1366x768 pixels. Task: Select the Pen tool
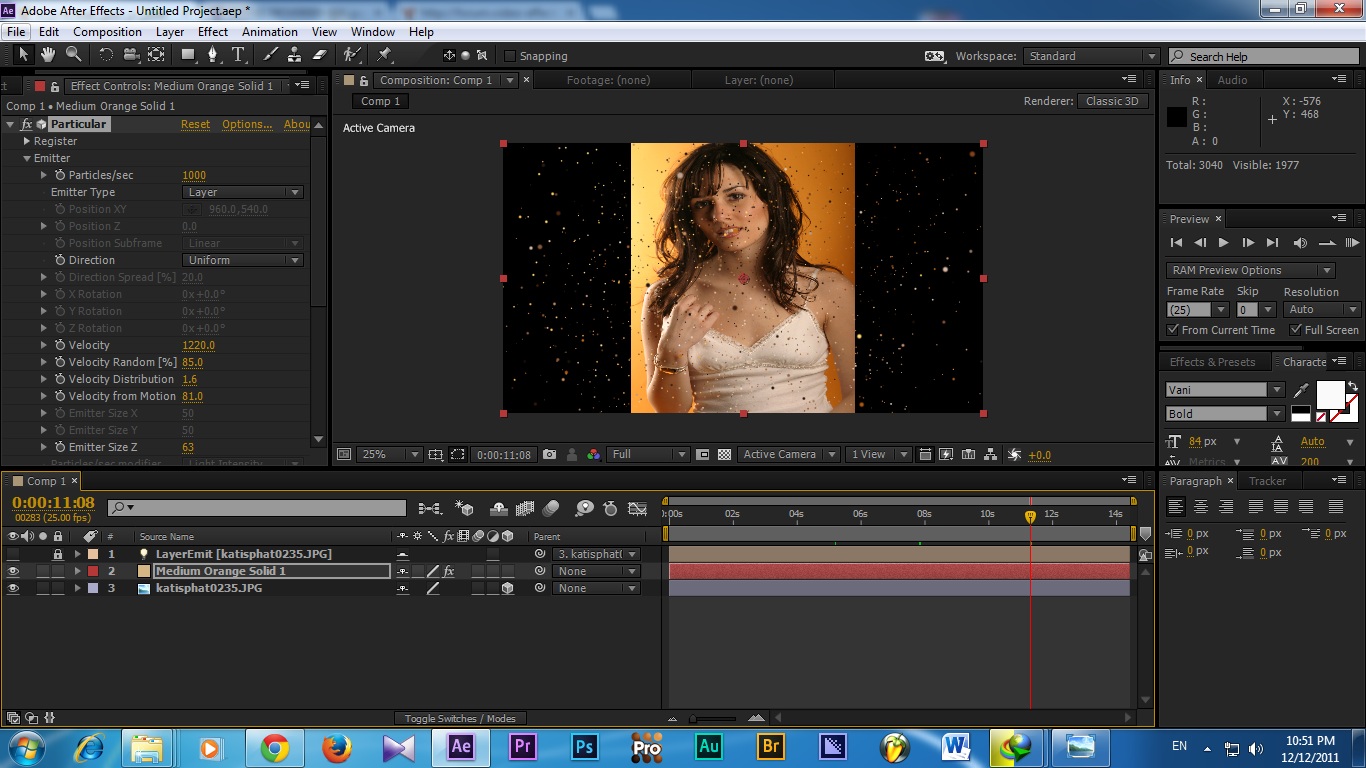(213, 55)
